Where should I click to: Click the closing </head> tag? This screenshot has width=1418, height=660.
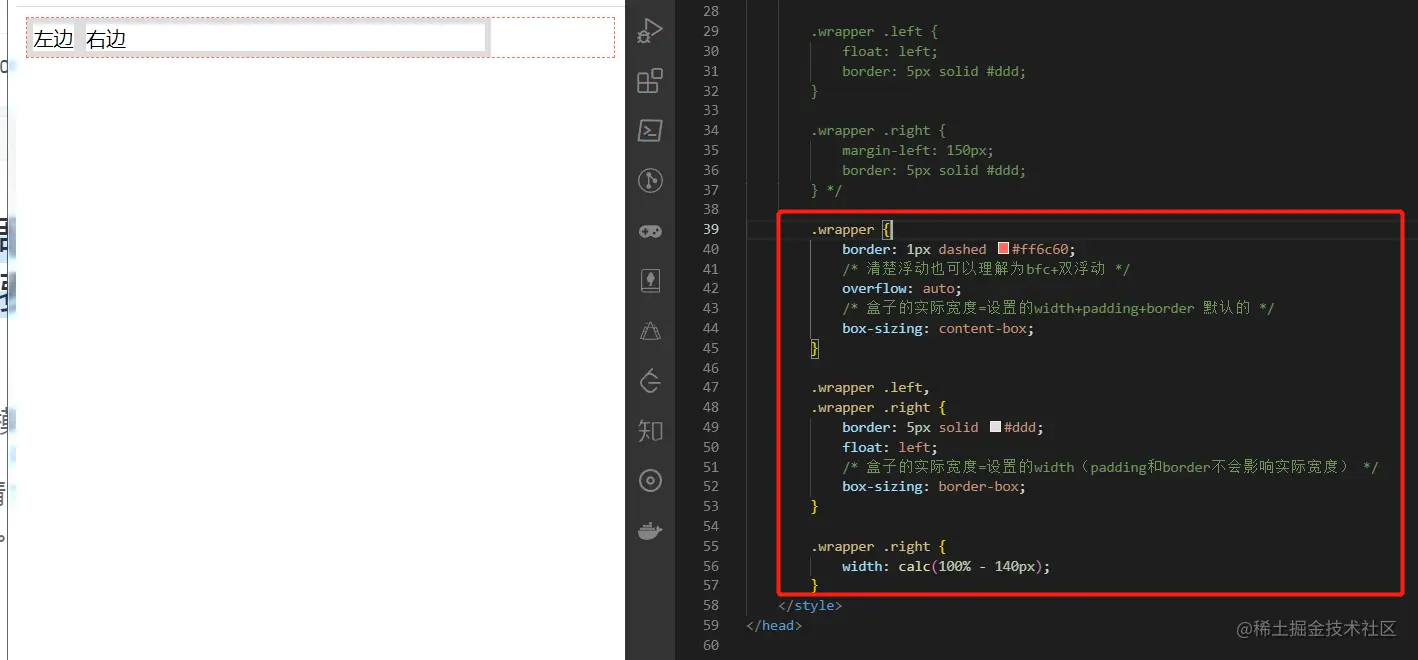(774, 625)
